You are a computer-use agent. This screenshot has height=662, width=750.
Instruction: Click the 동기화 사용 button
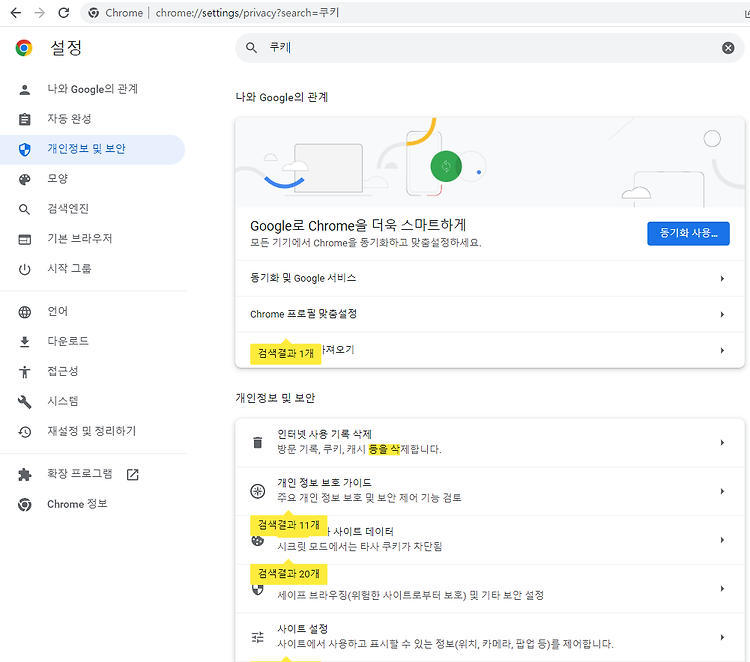tap(688, 233)
